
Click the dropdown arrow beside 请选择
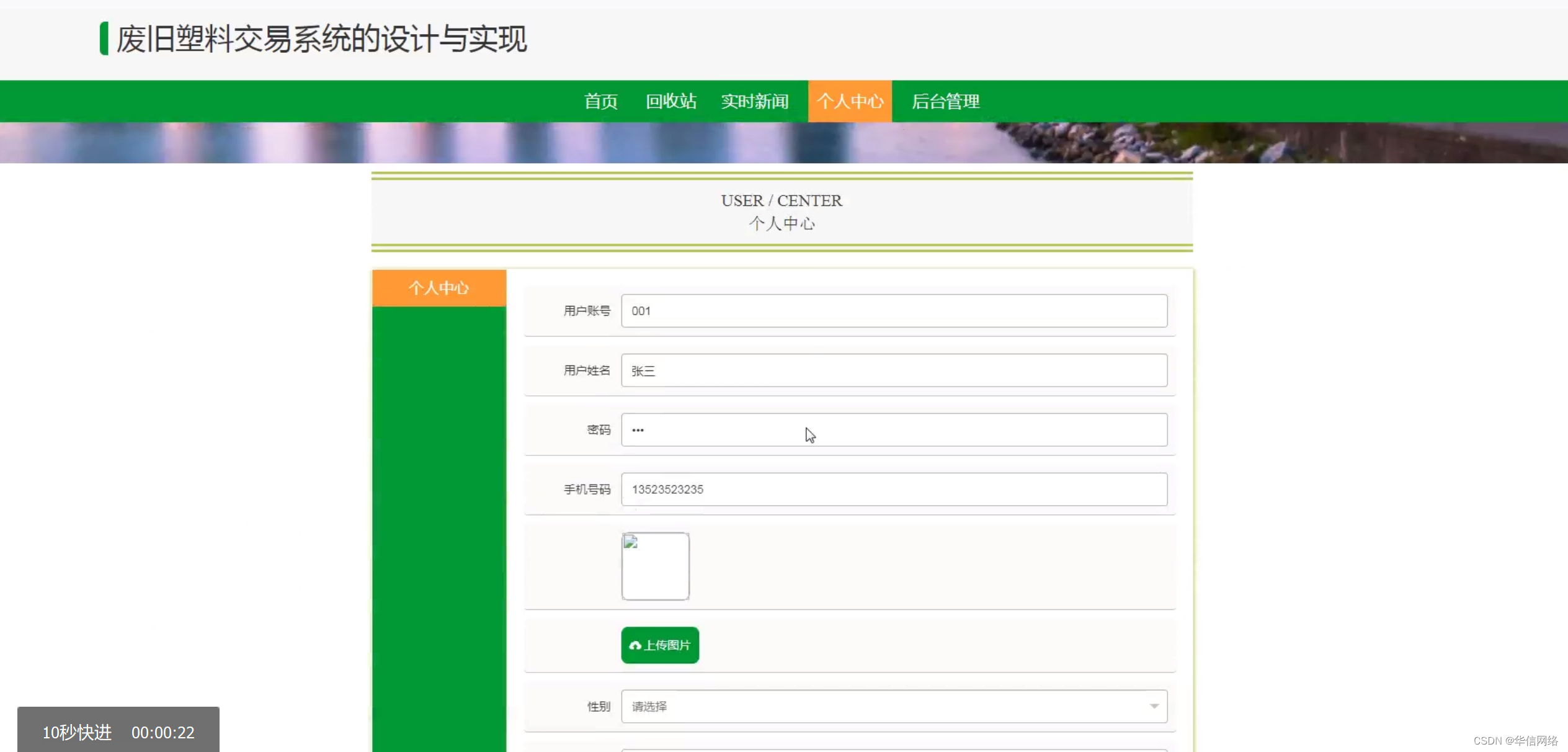point(1154,706)
